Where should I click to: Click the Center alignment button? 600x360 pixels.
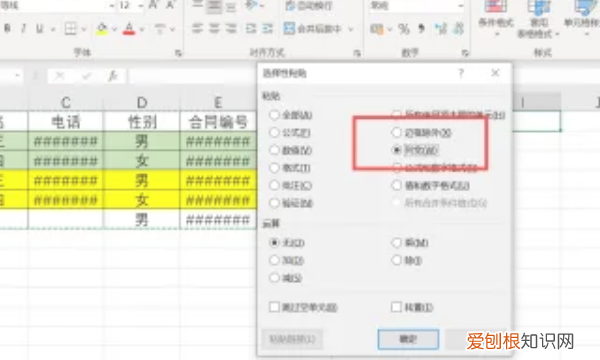tap(214, 28)
